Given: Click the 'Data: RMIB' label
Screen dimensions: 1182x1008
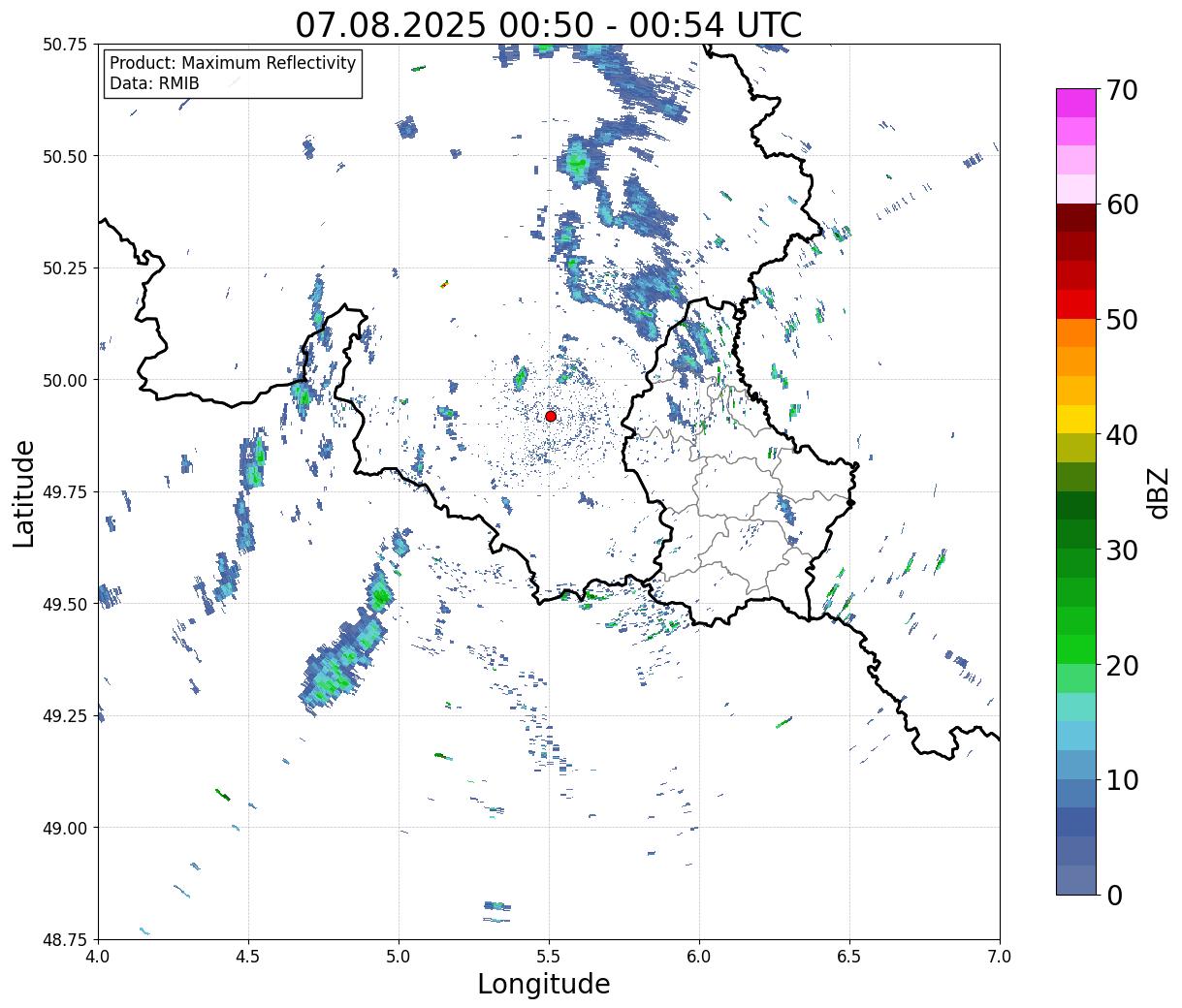Looking at the screenshot, I should [154, 83].
